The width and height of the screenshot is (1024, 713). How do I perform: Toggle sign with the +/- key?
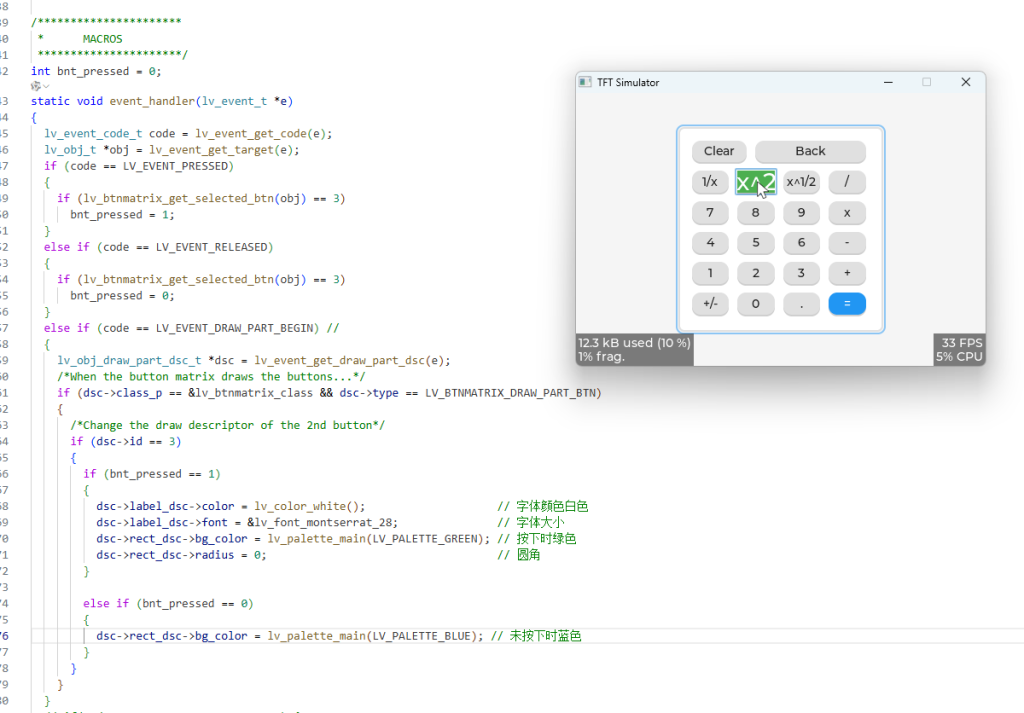point(710,304)
